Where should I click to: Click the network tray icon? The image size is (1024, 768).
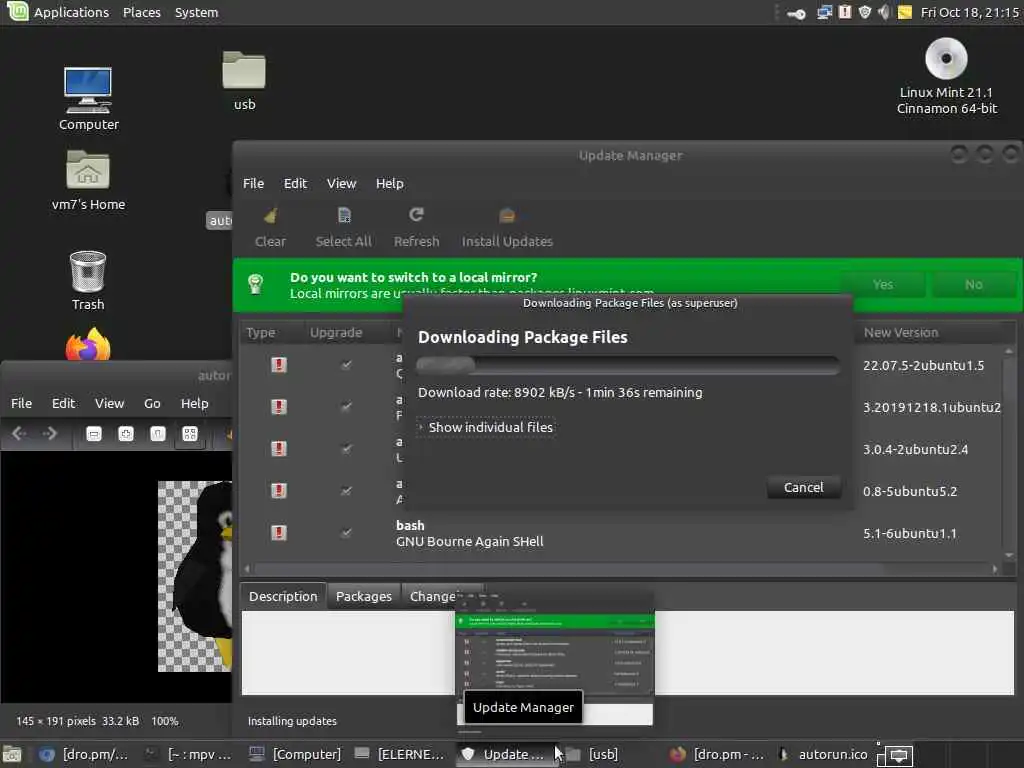click(824, 12)
